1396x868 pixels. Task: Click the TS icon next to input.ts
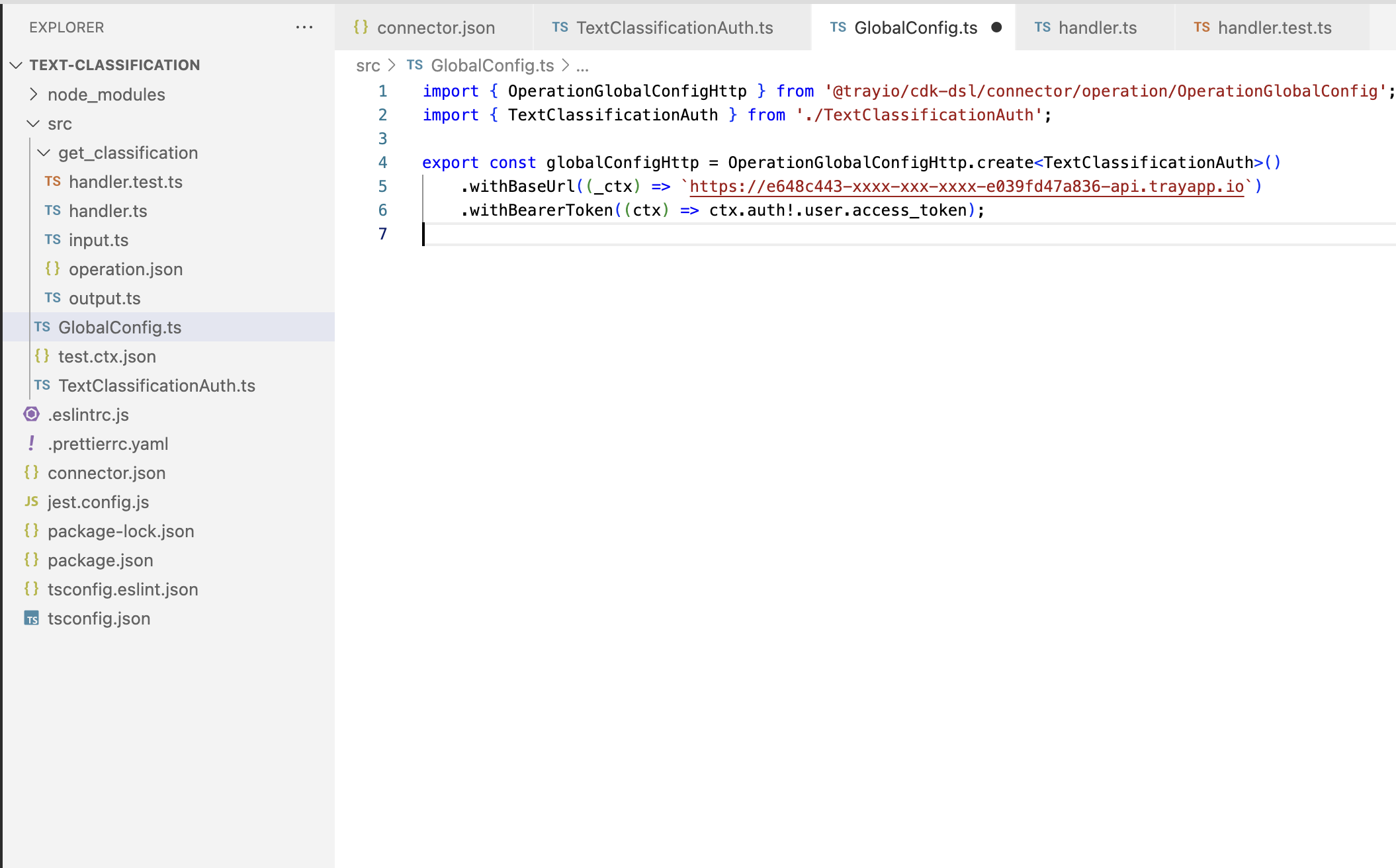[x=53, y=240]
